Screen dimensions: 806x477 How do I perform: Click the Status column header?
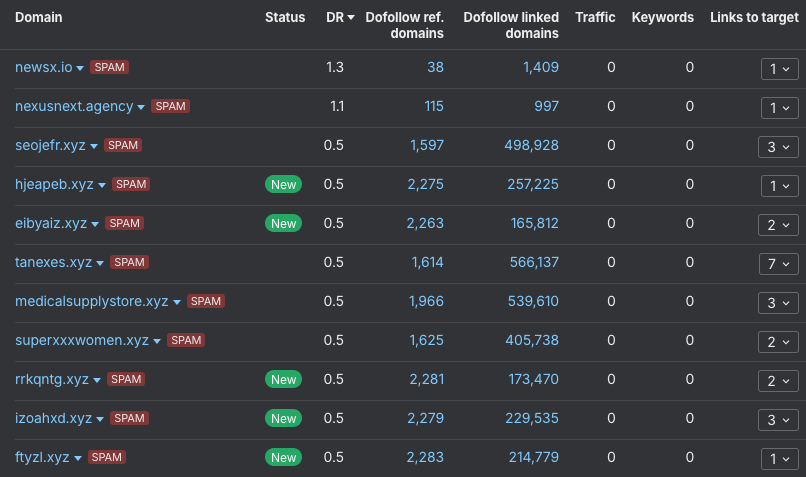285,17
